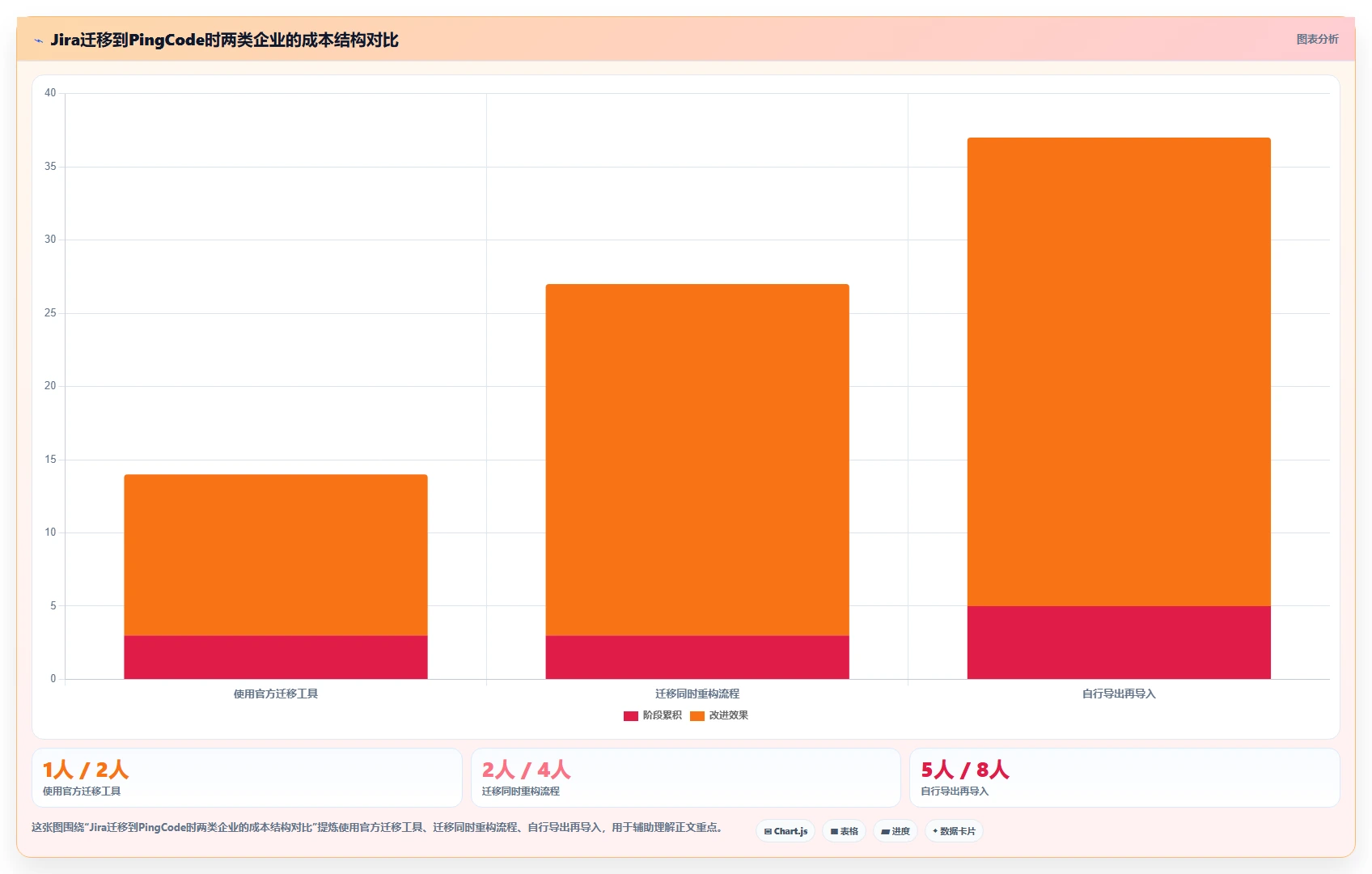Open the 2人 / 4人 data card

coord(686,778)
